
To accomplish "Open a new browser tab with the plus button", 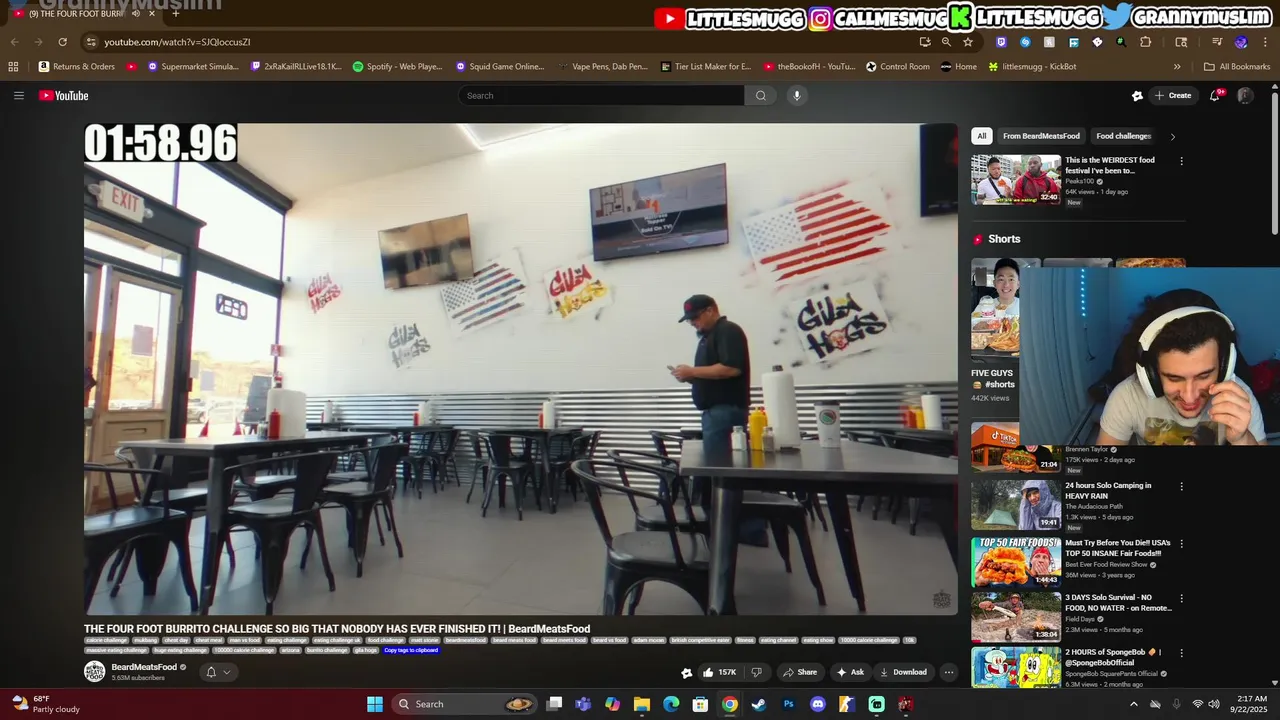I will (x=175, y=13).
